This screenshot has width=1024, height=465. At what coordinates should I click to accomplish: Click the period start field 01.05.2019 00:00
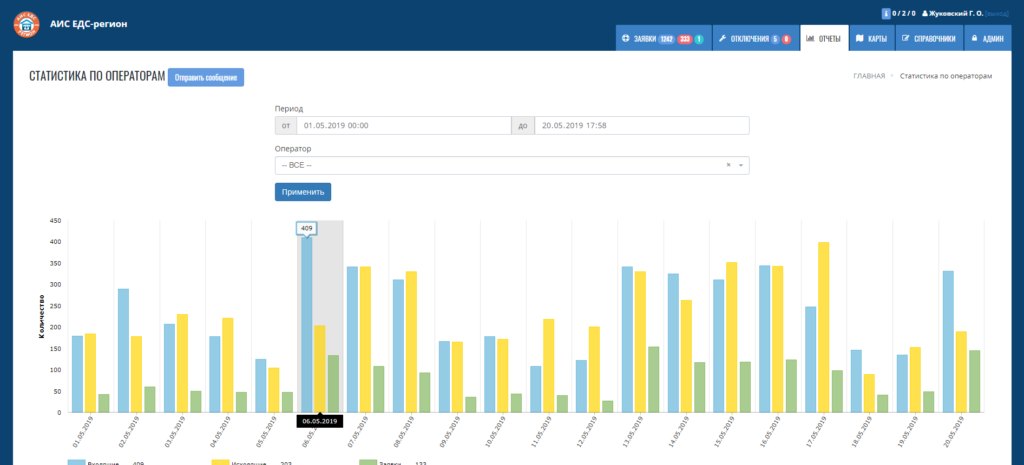[x=404, y=125]
